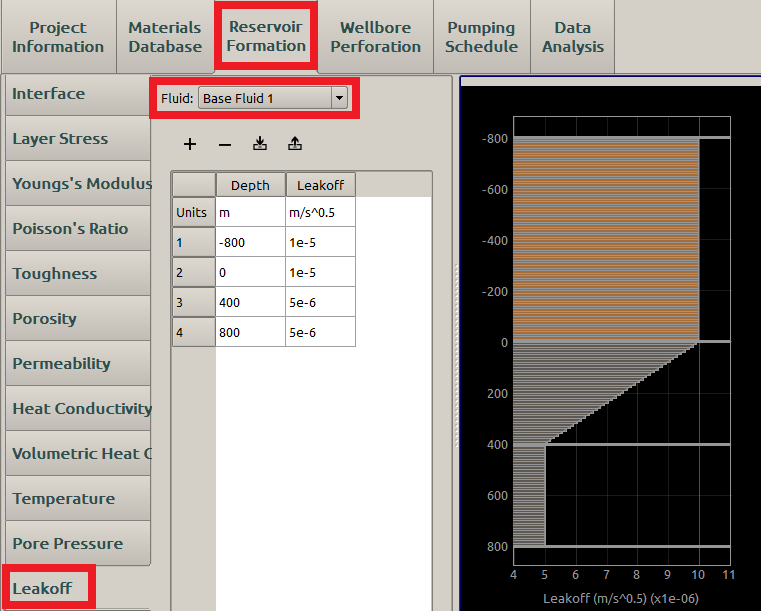Click the panel splitter handle beside the plot
The height and width of the screenshot is (611, 761).
(456, 356)
